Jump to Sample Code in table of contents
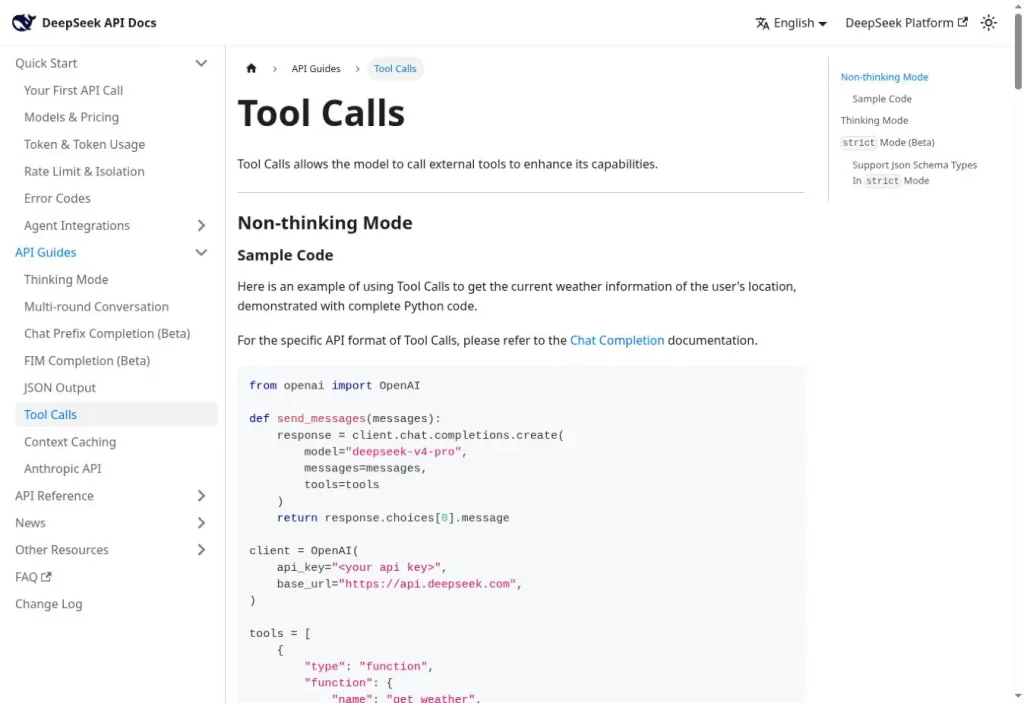The height and width of the screenshot is (703, 1024). (x=882, y=99)
